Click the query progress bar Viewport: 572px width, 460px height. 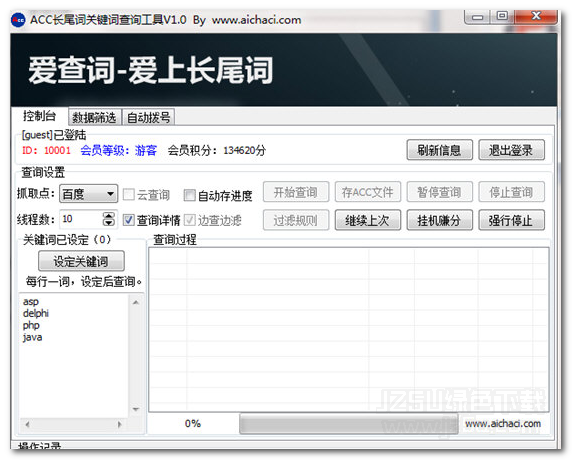tap(349, 424)
